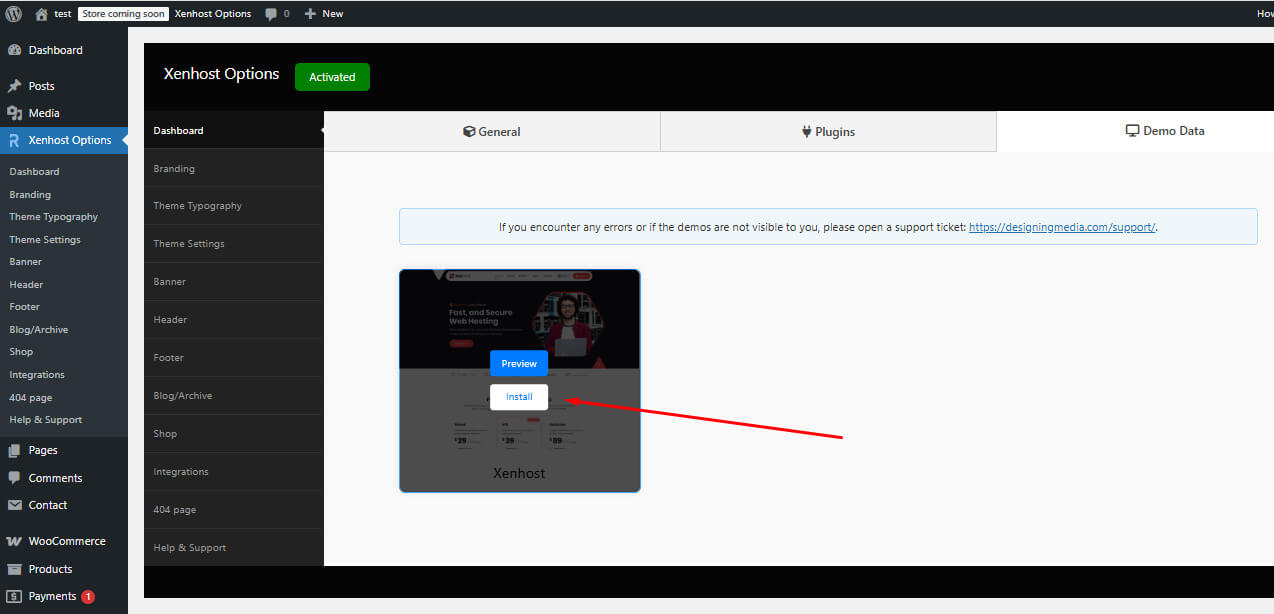
Task: Select Header in the WordPress submenu
Action: pyautogui.click(x=27, y=285)
